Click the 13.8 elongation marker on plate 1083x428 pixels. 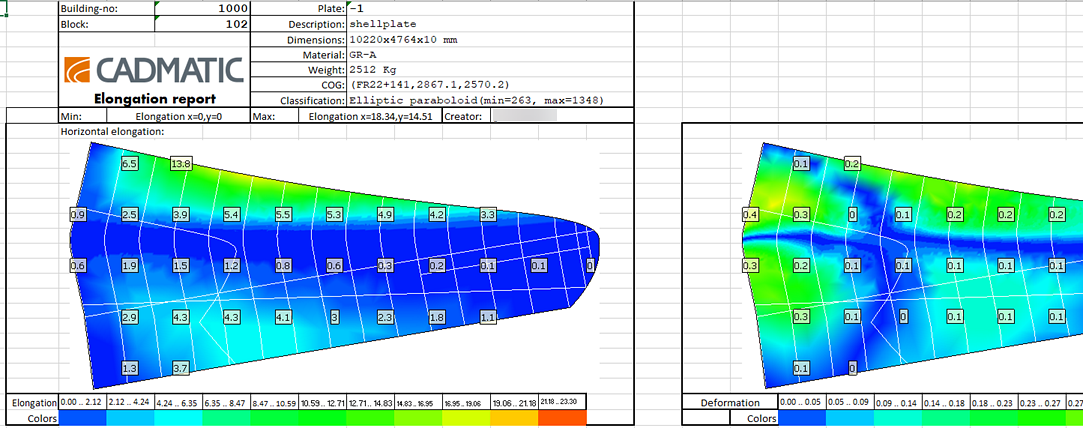tap(181, 163)
